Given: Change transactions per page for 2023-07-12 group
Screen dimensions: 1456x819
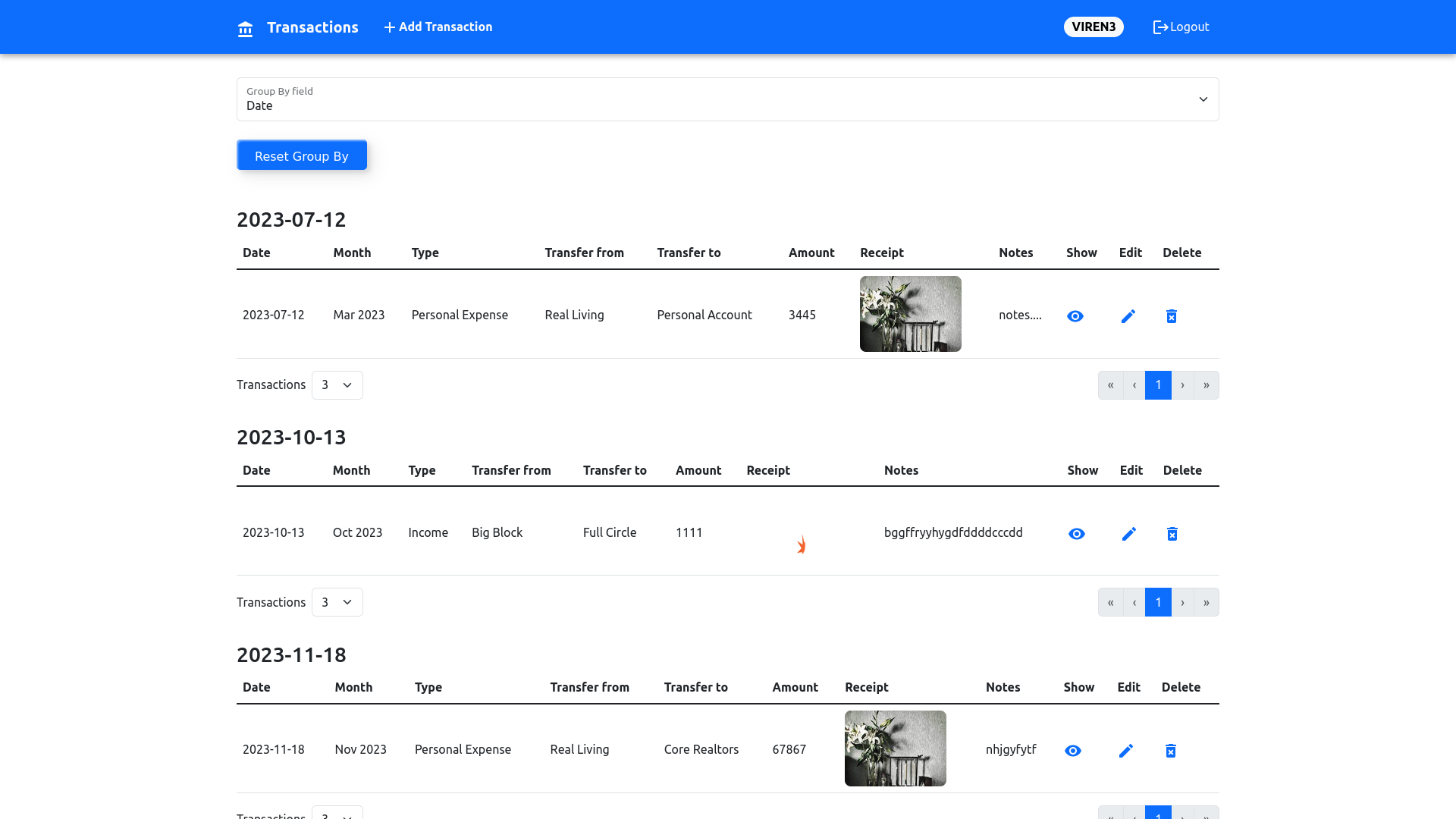Looking at the screenshot, I should pos(337,385).
